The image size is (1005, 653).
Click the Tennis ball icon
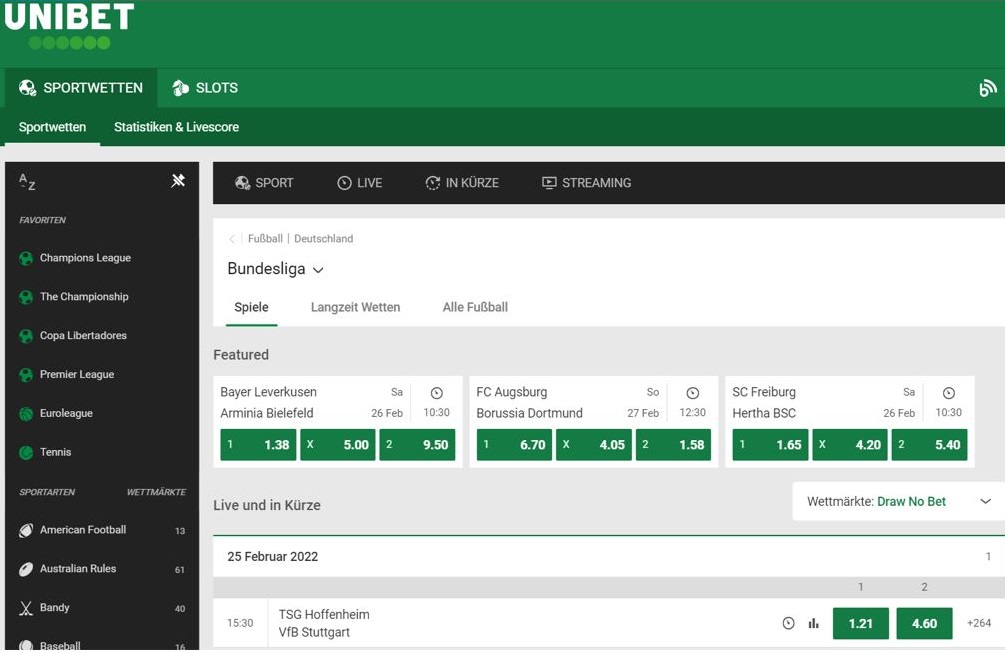point(26,452)
